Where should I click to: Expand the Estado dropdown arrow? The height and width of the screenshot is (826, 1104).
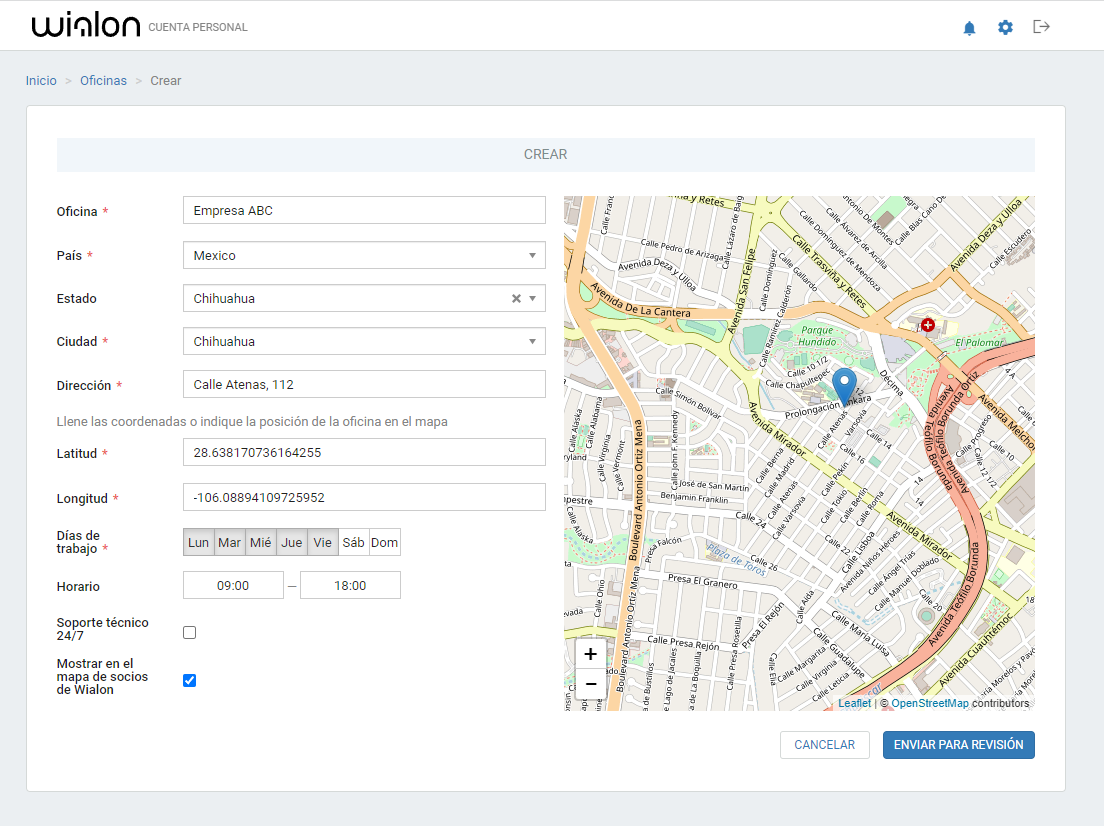(533, 299)
